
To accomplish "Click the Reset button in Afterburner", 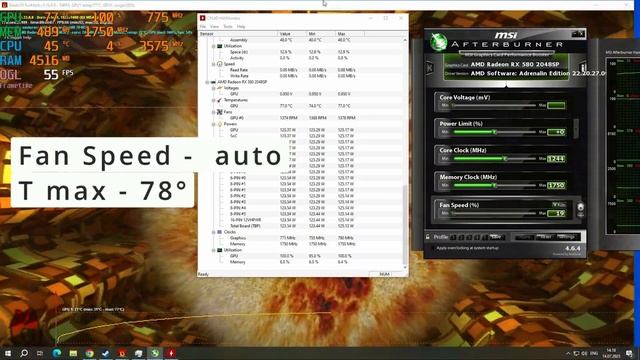I will [x=545, y=237].
